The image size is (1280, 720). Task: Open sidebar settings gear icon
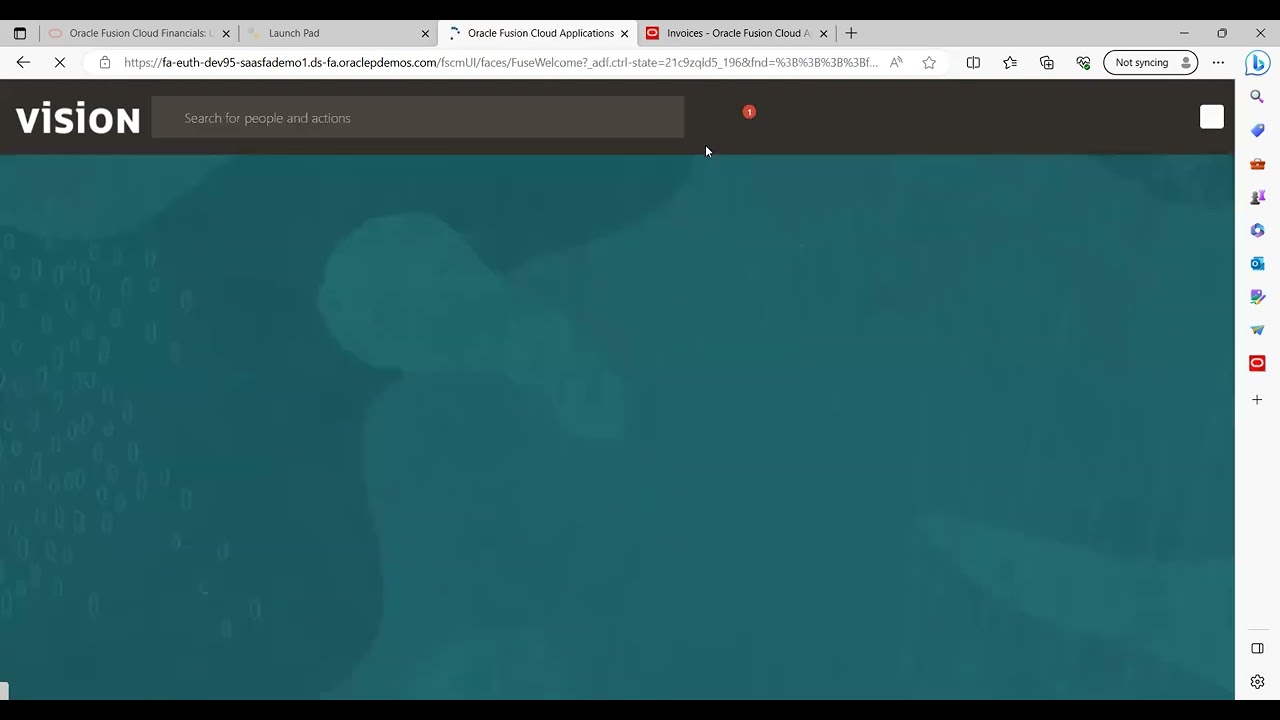(1257, 682)
